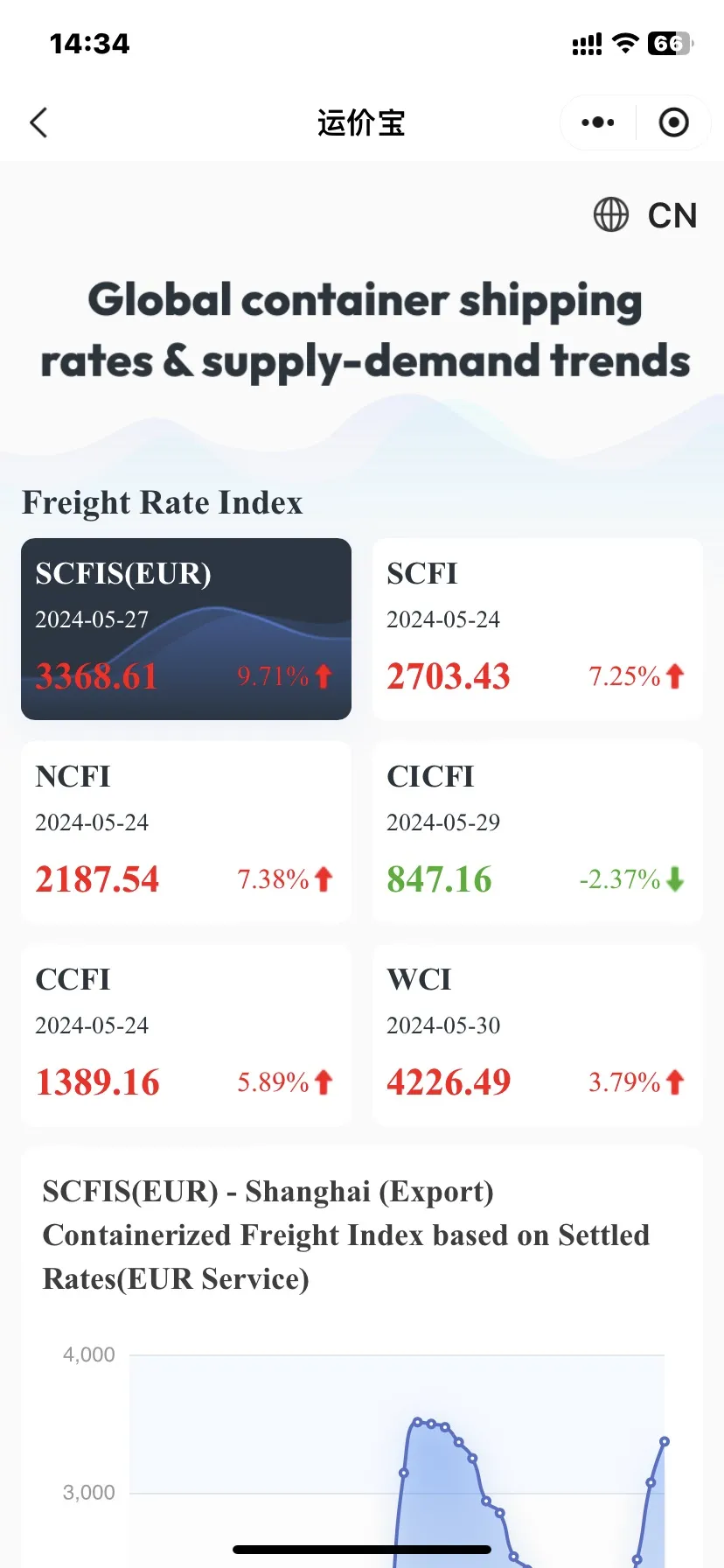This screenshot has width=724, height=1568.
Task: Open the three-dots more menu
Action: pyautogui.click(x=598, y=122)
